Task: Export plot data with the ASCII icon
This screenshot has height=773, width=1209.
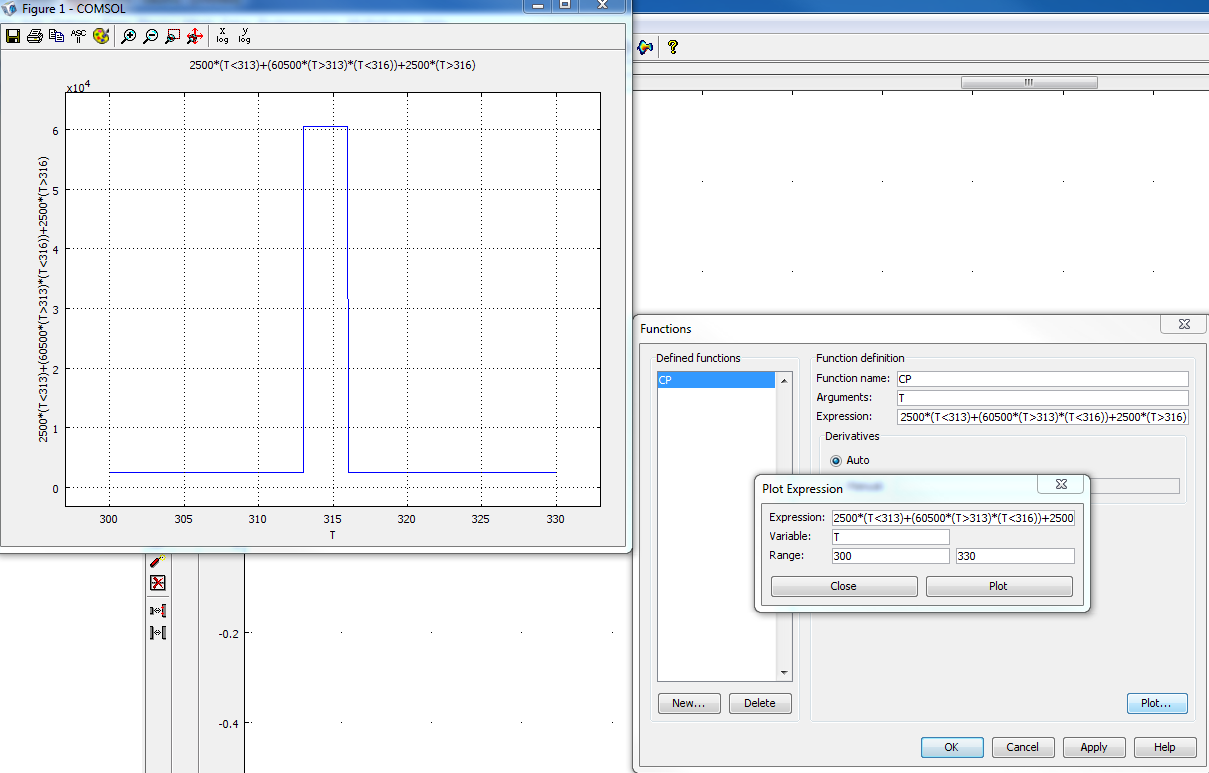Action: tap(78, 36)
